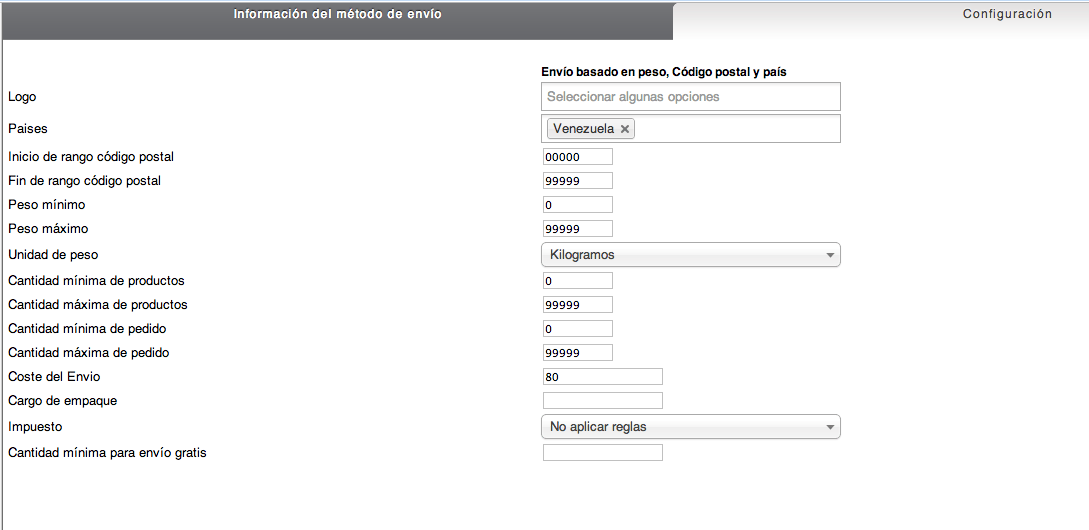Open the Unidad de peso dropdown arrow

(830, 255)
